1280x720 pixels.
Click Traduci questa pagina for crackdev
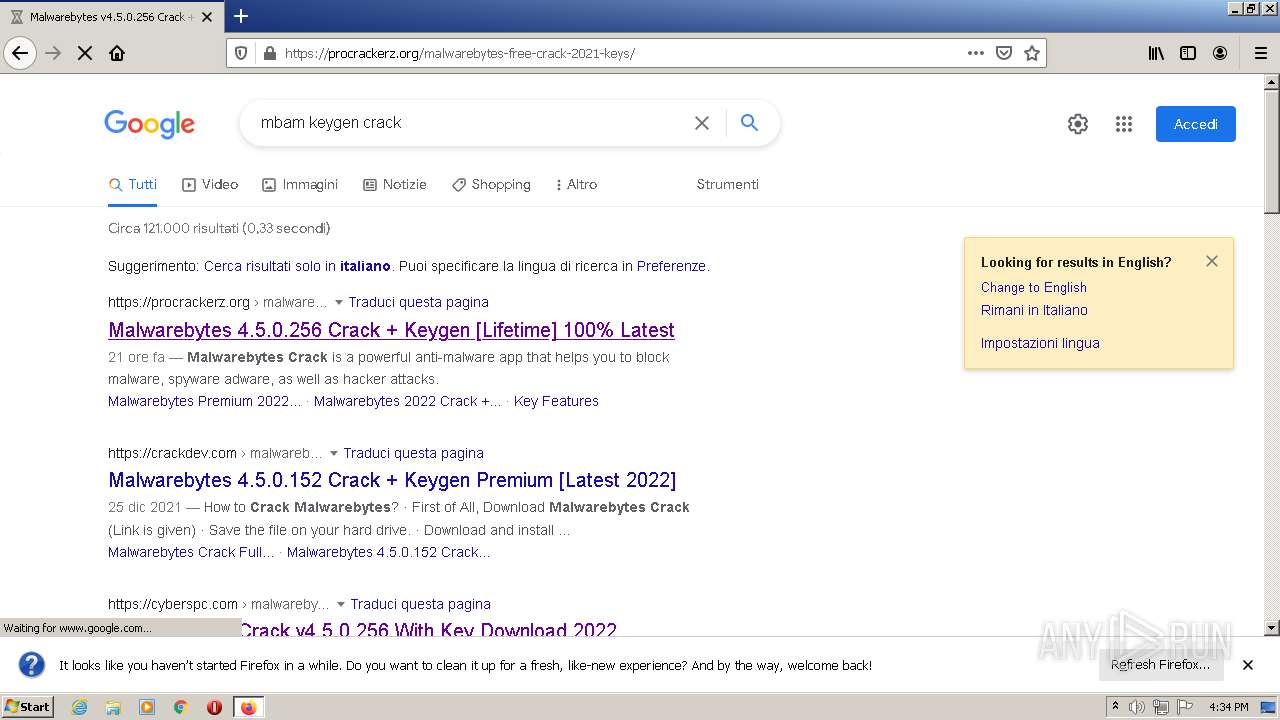414,453
